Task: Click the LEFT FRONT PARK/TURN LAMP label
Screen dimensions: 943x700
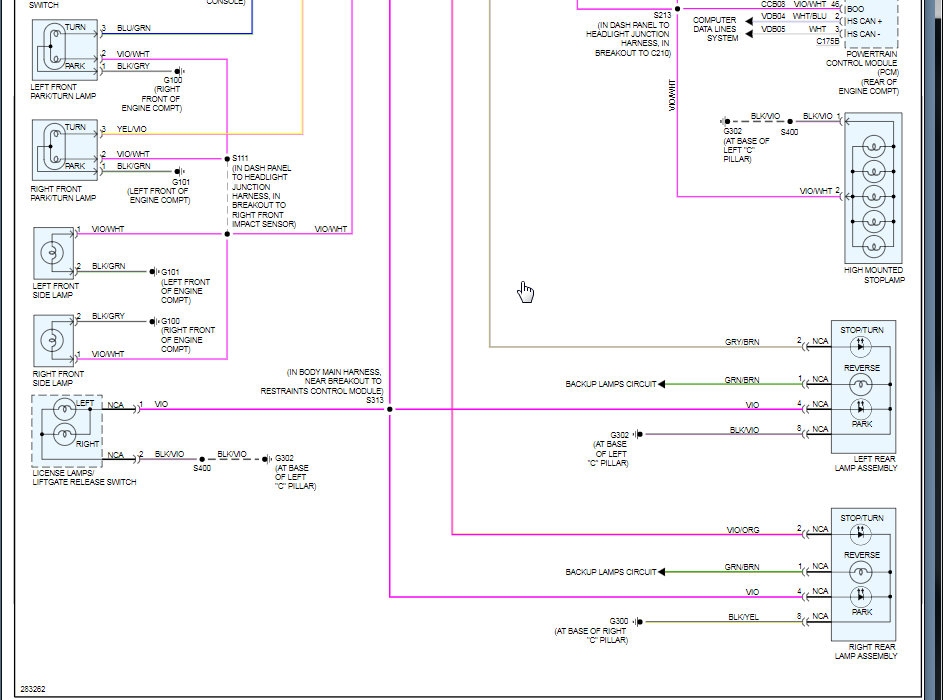Action: (63, 91)
